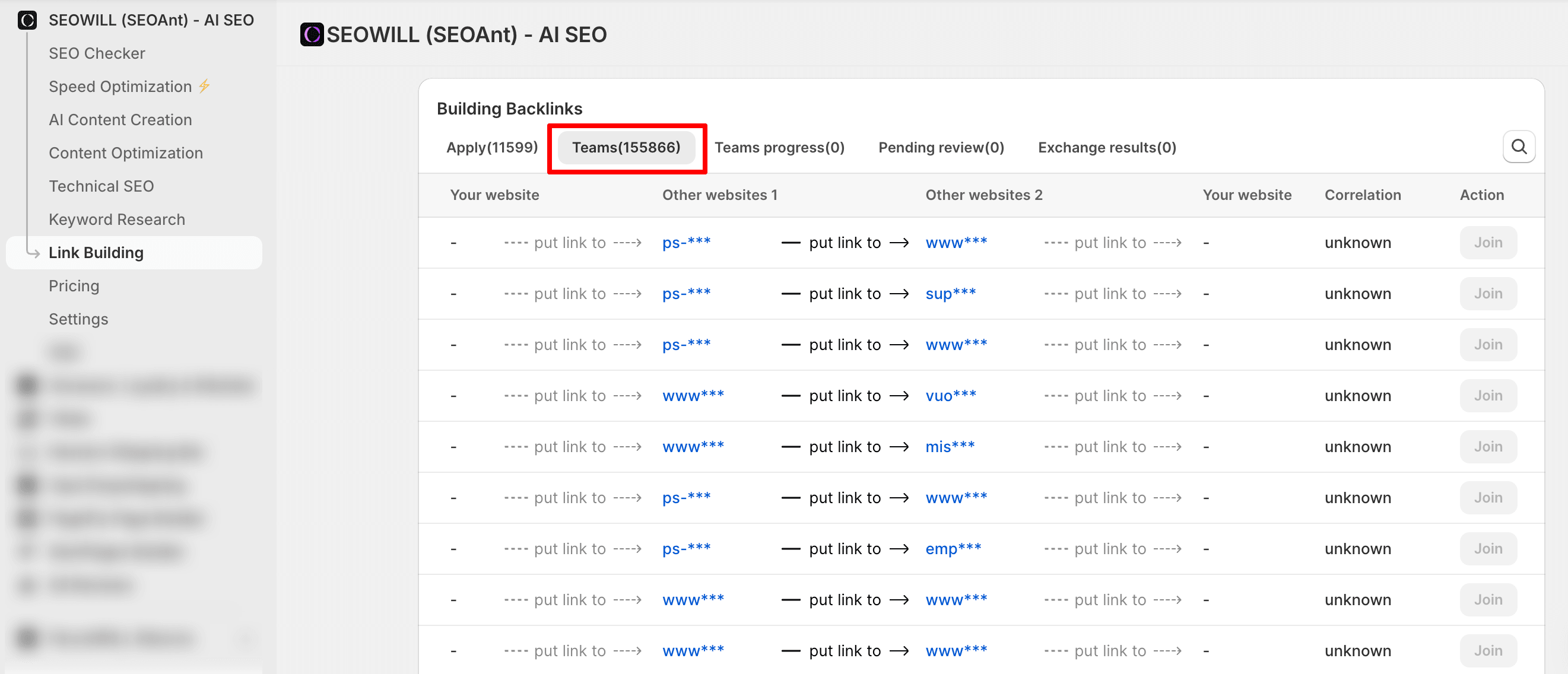Screen dimensions: 1568x674
Task: Open Pricing page from sidebar
Action: [x=74, y=286]
